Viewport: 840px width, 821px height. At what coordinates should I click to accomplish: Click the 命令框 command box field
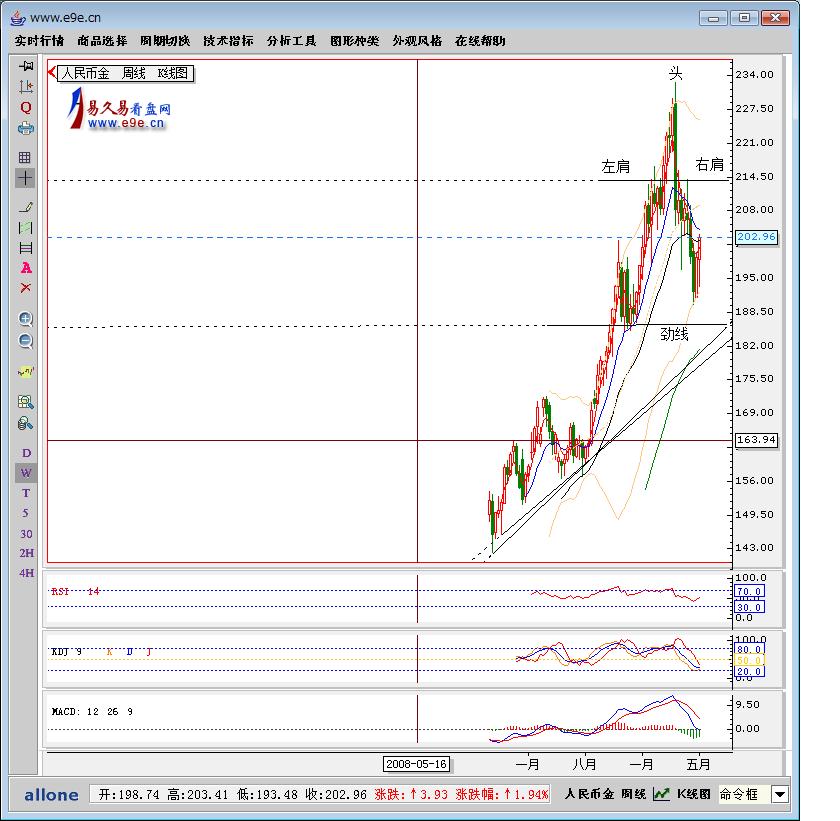click(x=744, y=794)
